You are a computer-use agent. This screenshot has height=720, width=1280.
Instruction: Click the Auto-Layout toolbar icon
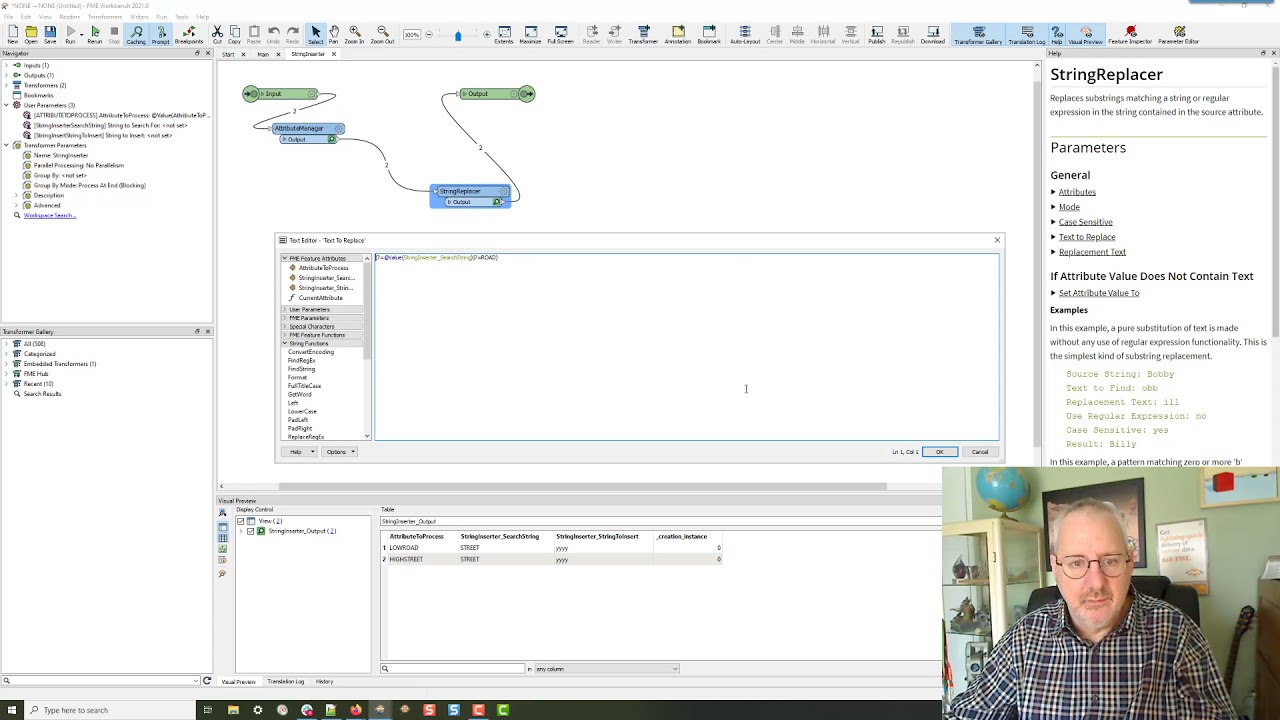pos(745,35)
